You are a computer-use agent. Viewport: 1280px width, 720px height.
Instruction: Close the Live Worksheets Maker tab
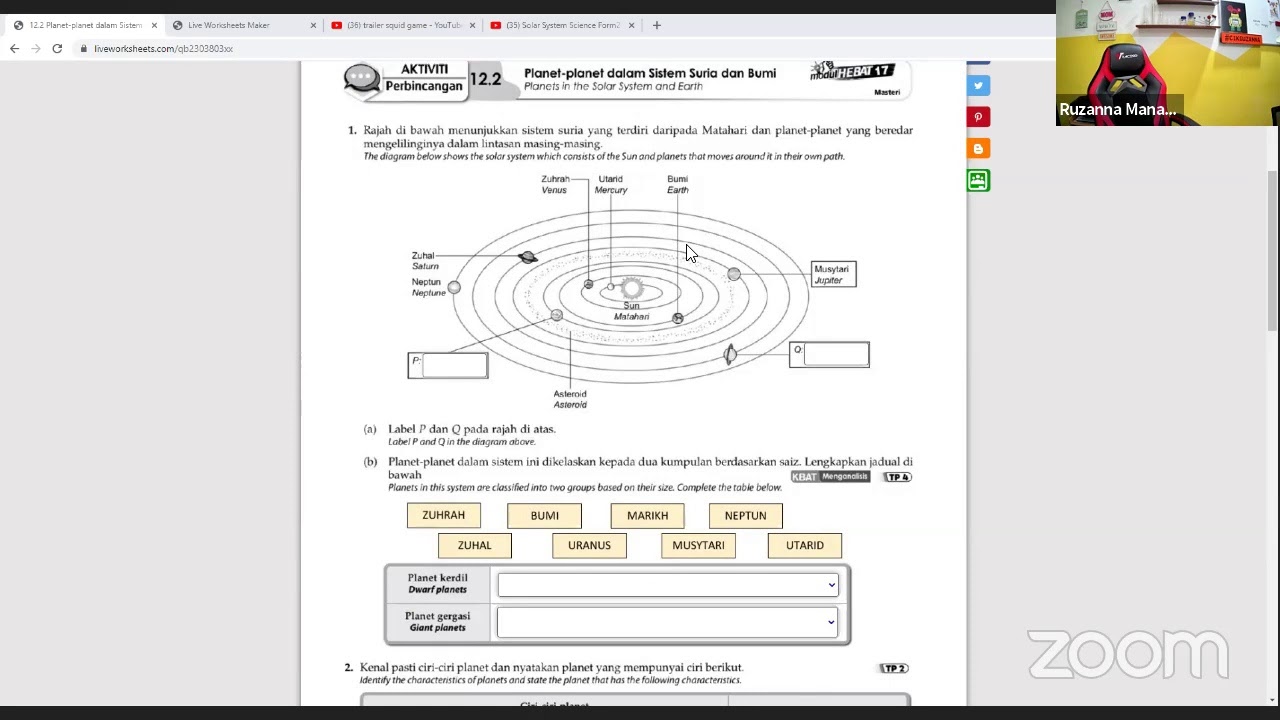[313, 25]
